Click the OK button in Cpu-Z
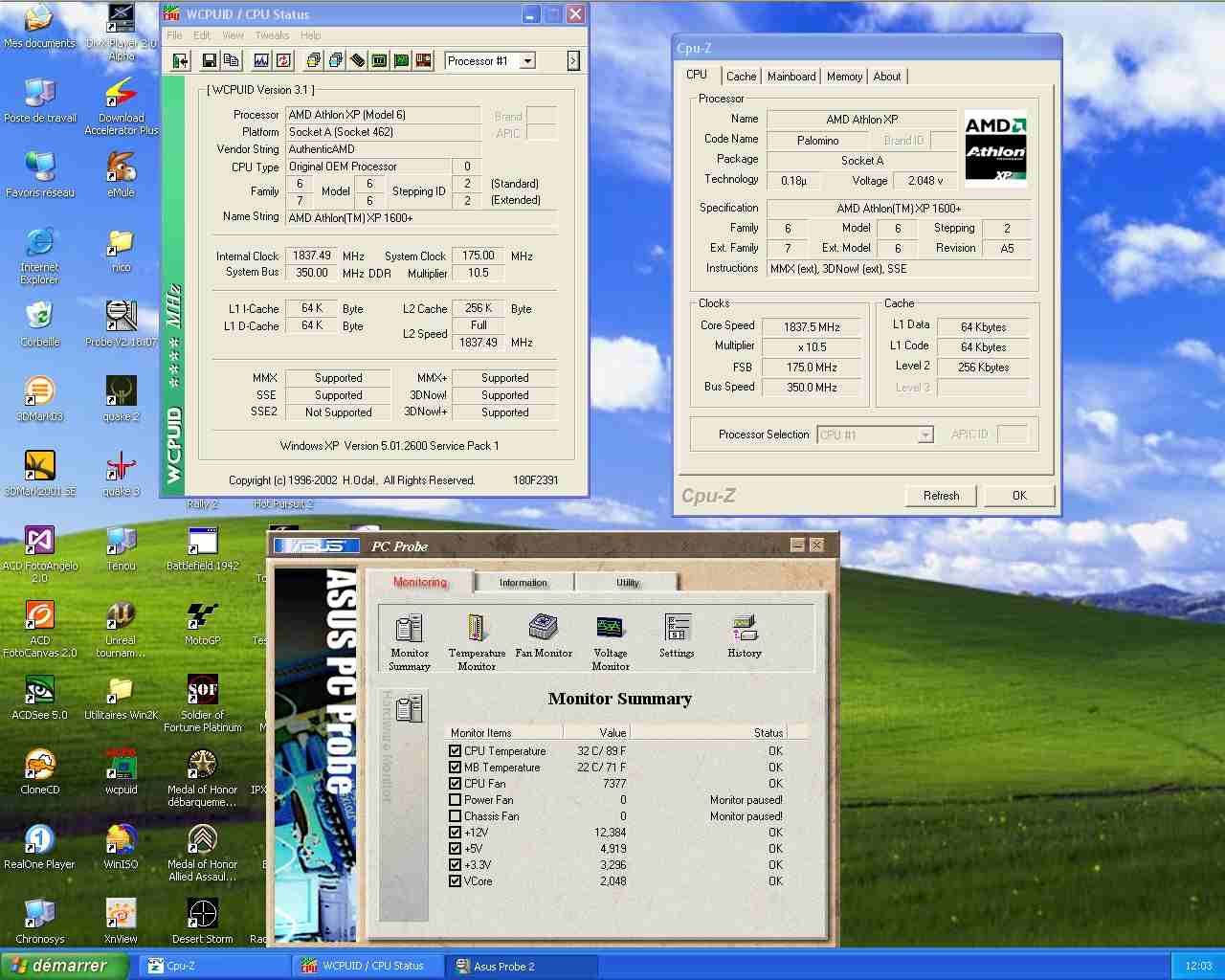This screenshot has width=1225, height=980. [x=1019, y=496]
